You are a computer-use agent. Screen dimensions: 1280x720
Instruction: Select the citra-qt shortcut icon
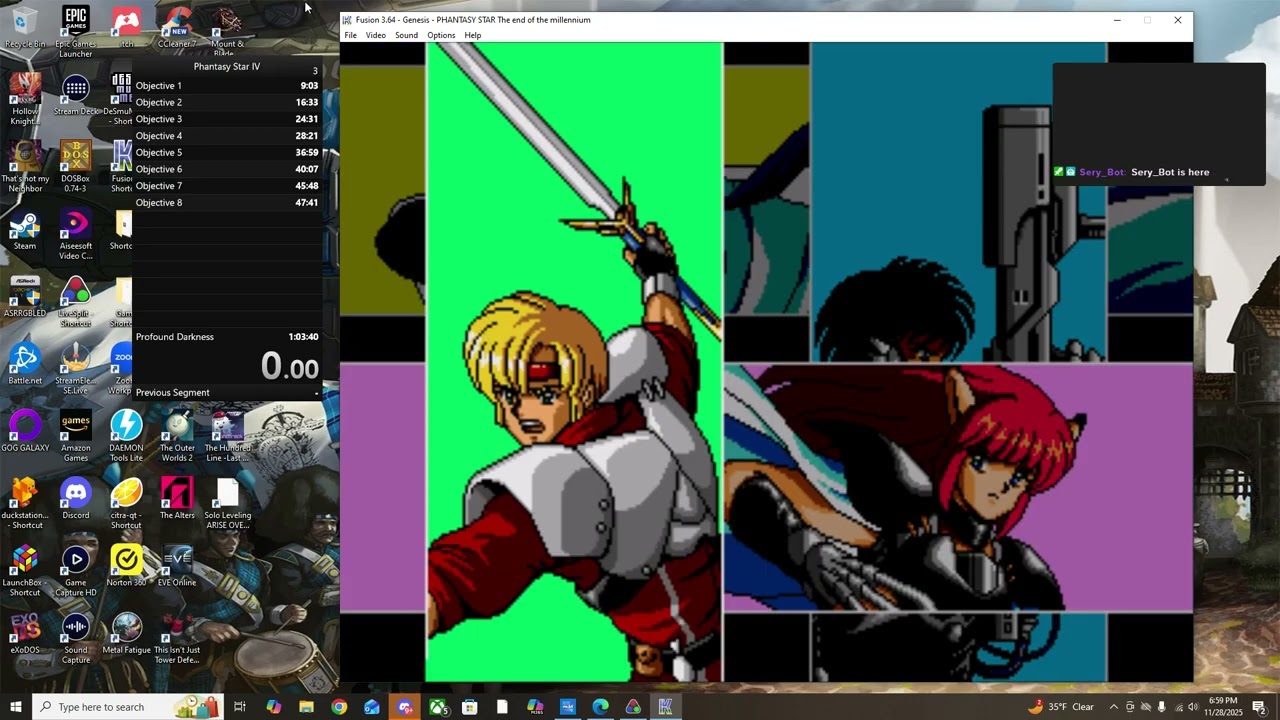tap(126, 504)
